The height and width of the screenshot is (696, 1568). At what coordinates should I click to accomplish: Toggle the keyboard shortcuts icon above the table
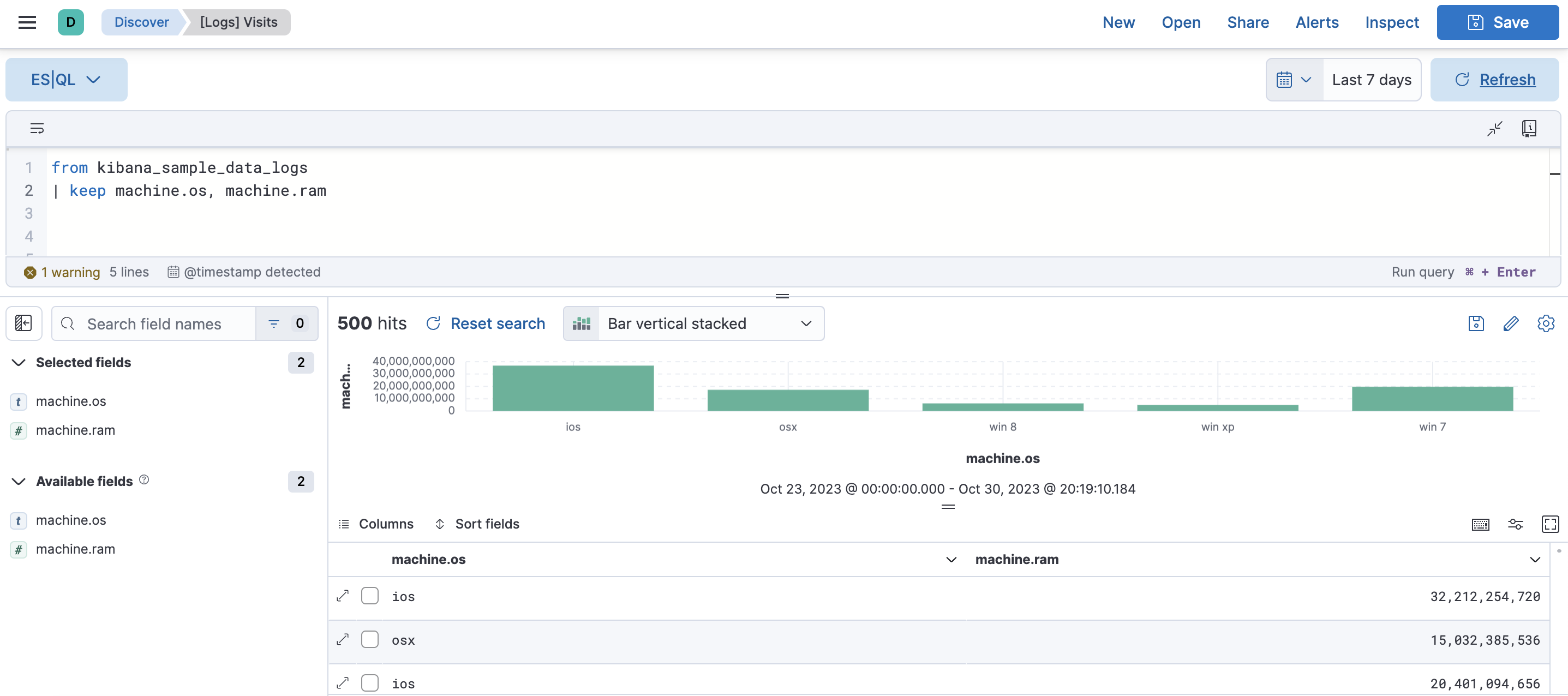click(x=1480, y=524)
